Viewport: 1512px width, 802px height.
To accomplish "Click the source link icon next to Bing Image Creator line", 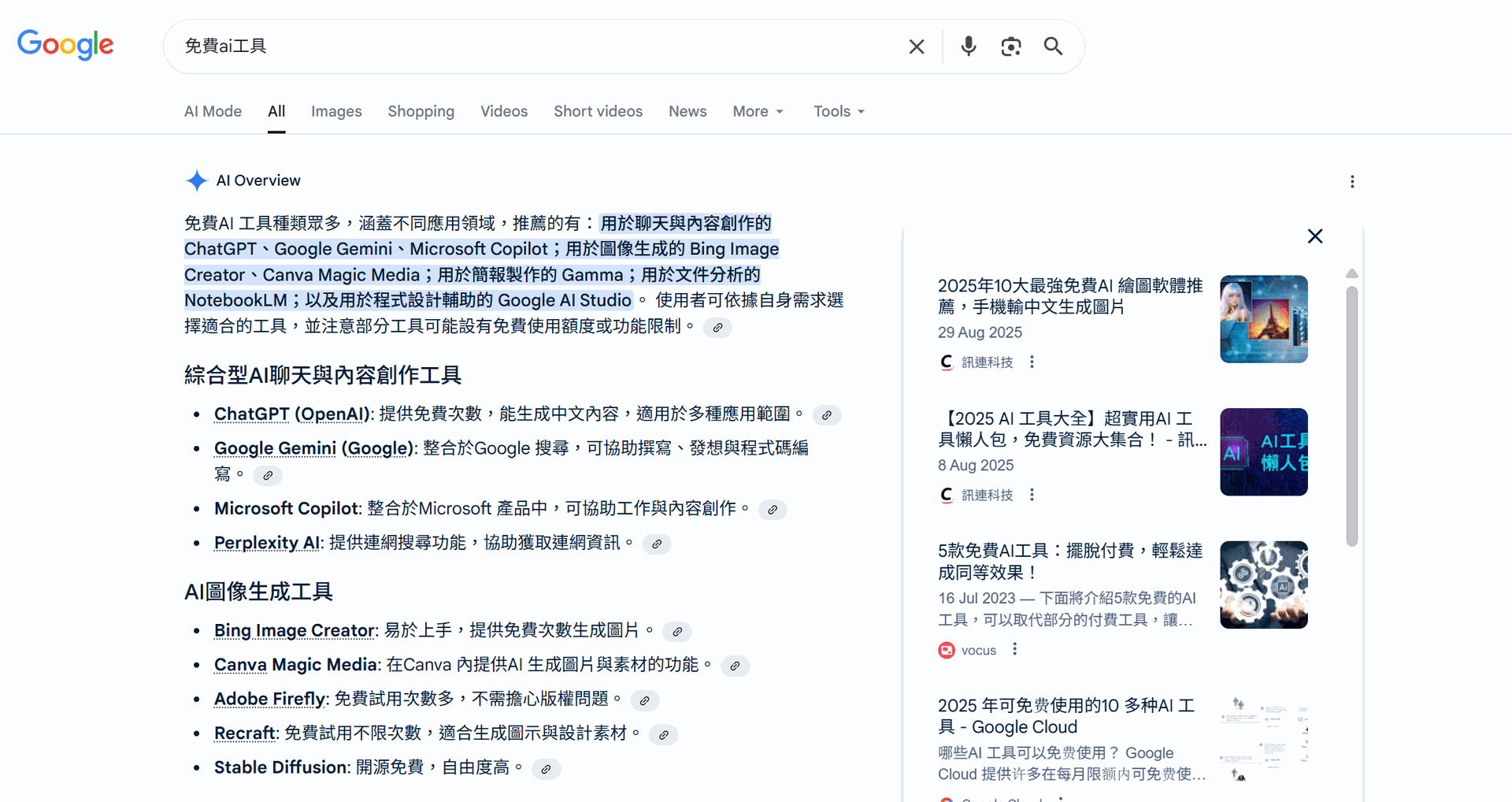I will click(x=677, y=632).
